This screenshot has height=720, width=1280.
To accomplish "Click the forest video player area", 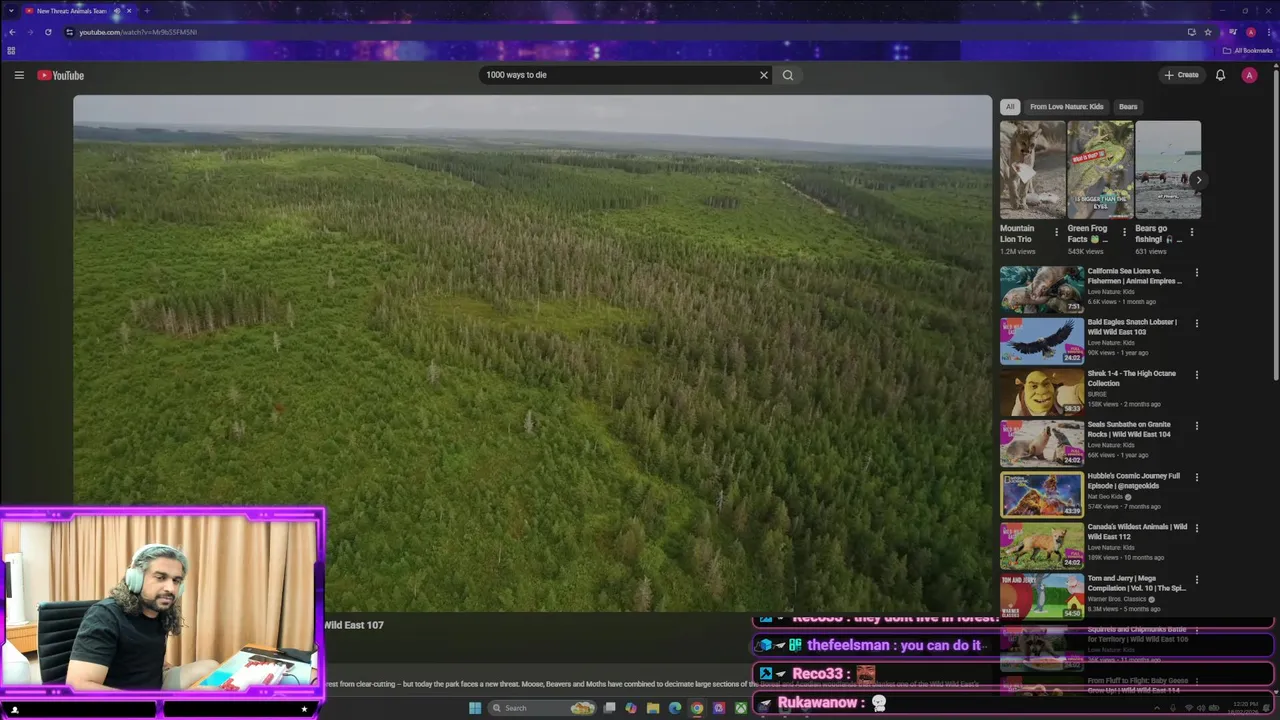I will 532,353.
